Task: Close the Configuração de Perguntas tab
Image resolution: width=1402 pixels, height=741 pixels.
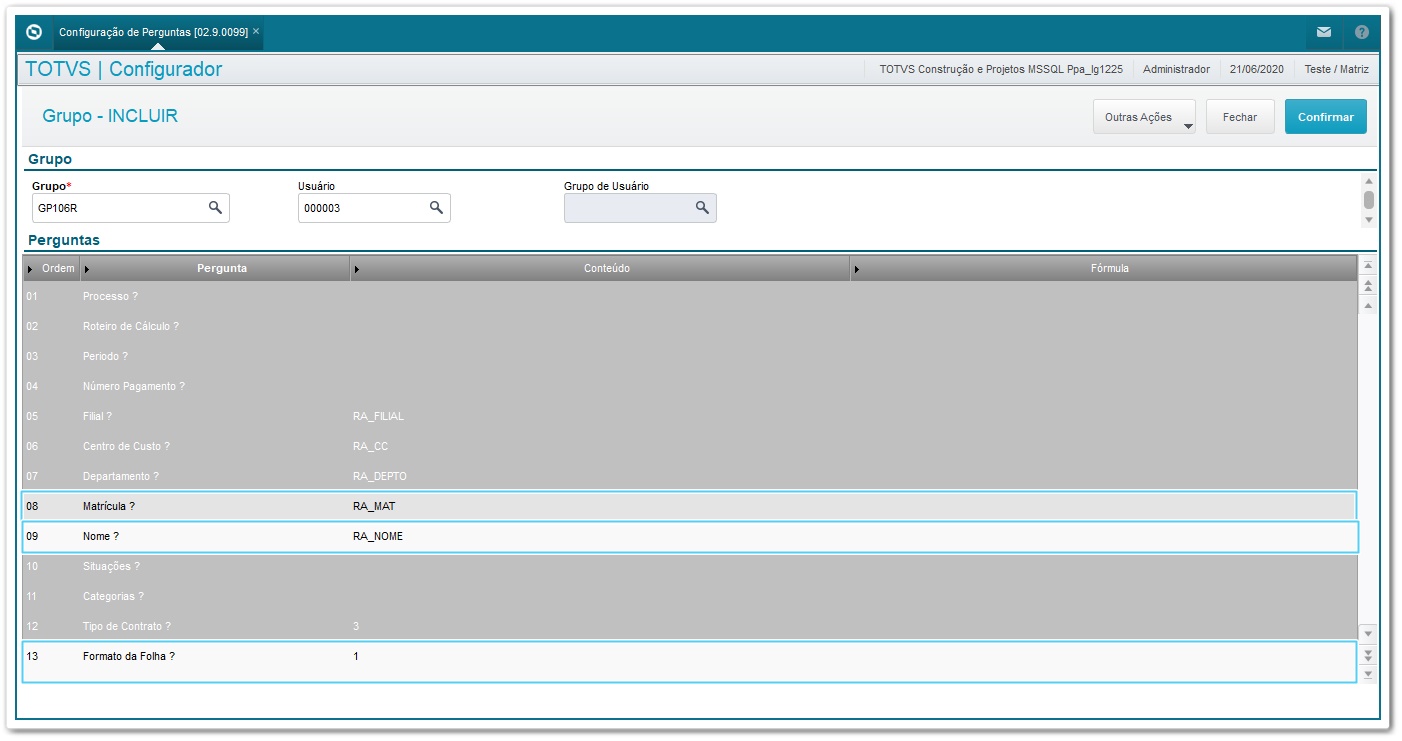Action: pyautogui.click(x=256, y=31)
